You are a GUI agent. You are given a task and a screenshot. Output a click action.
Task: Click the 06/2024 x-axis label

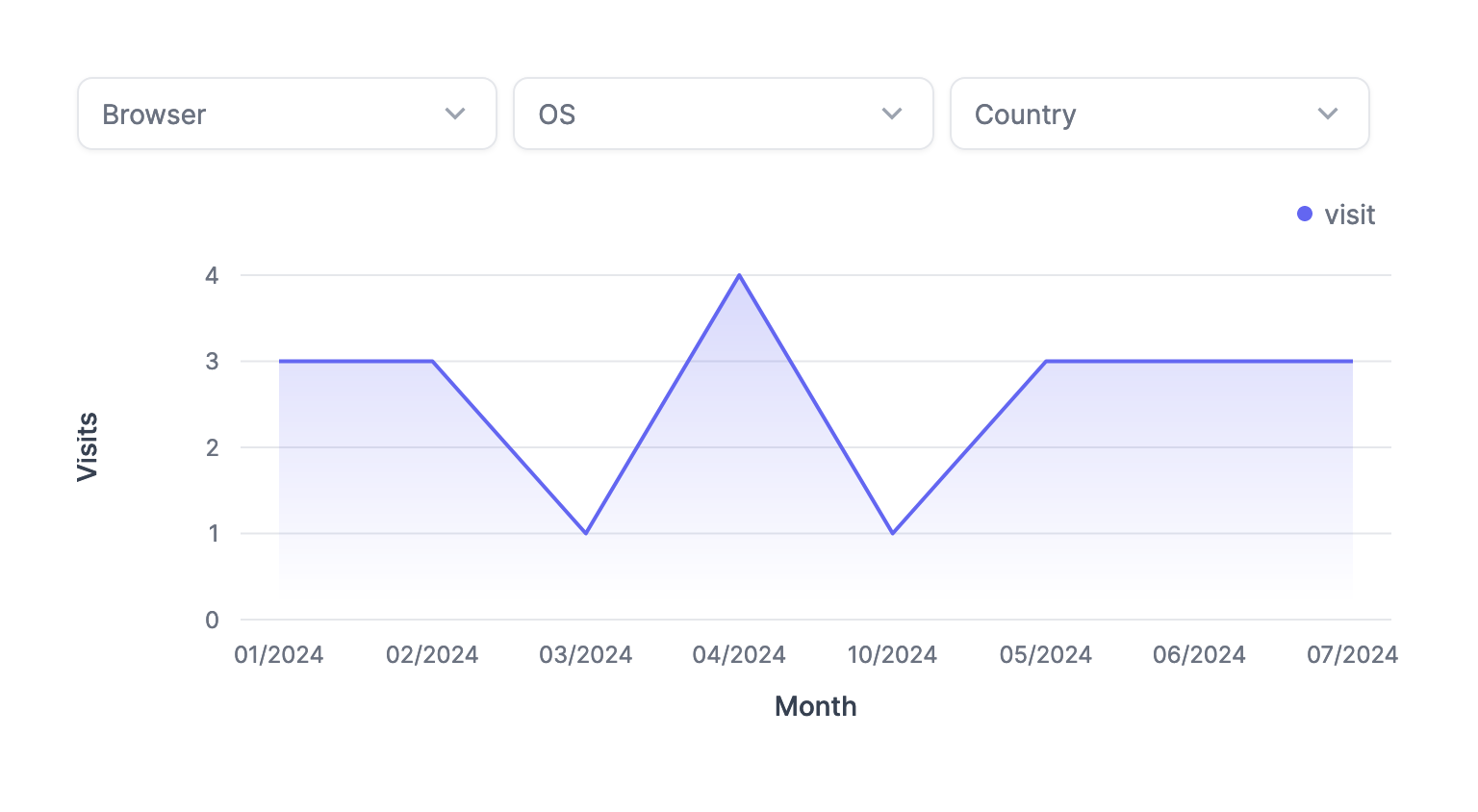pyautogui.click(x=1199, y=655)
